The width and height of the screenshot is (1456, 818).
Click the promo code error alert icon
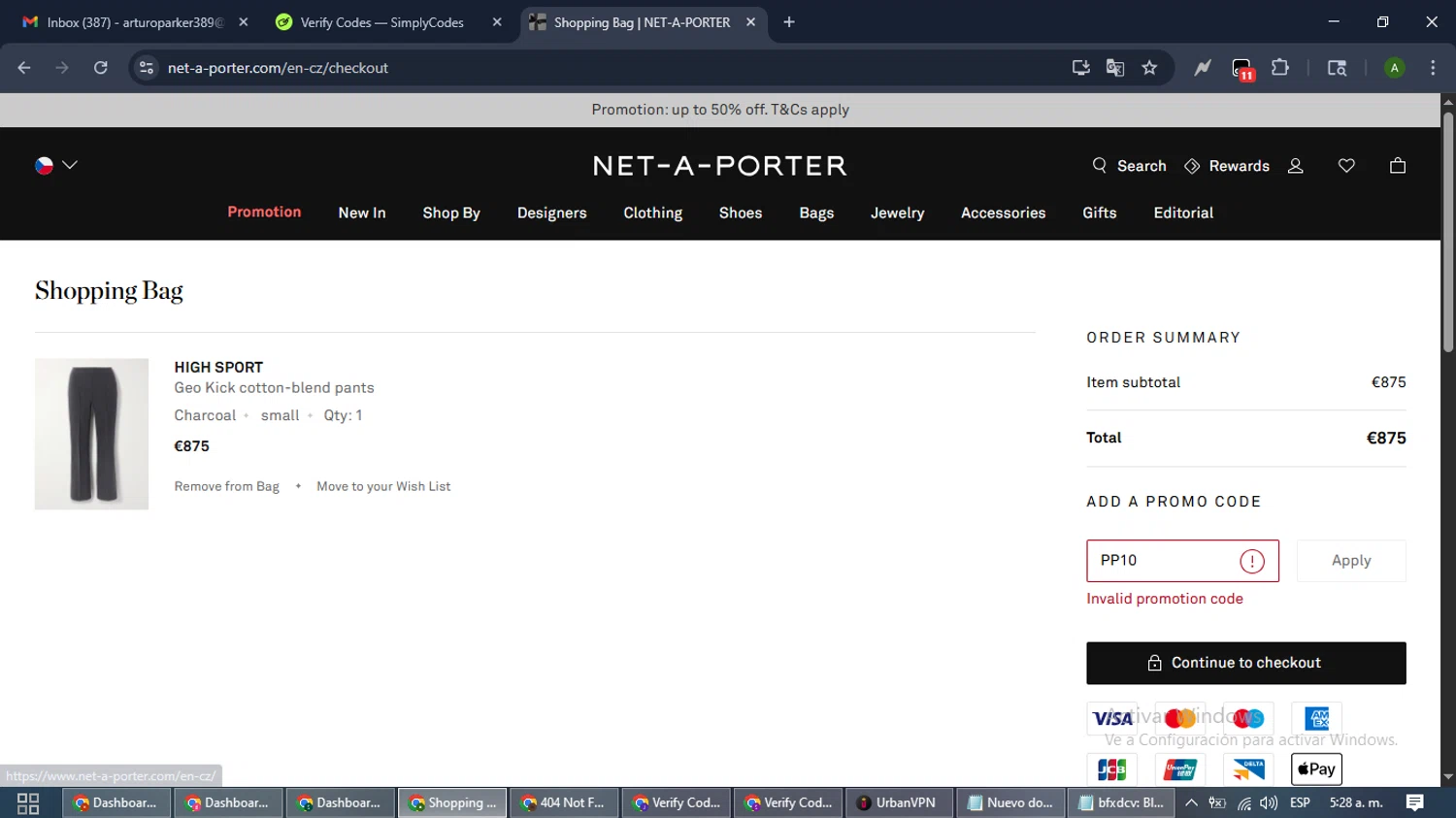[x=1252, y=561]
